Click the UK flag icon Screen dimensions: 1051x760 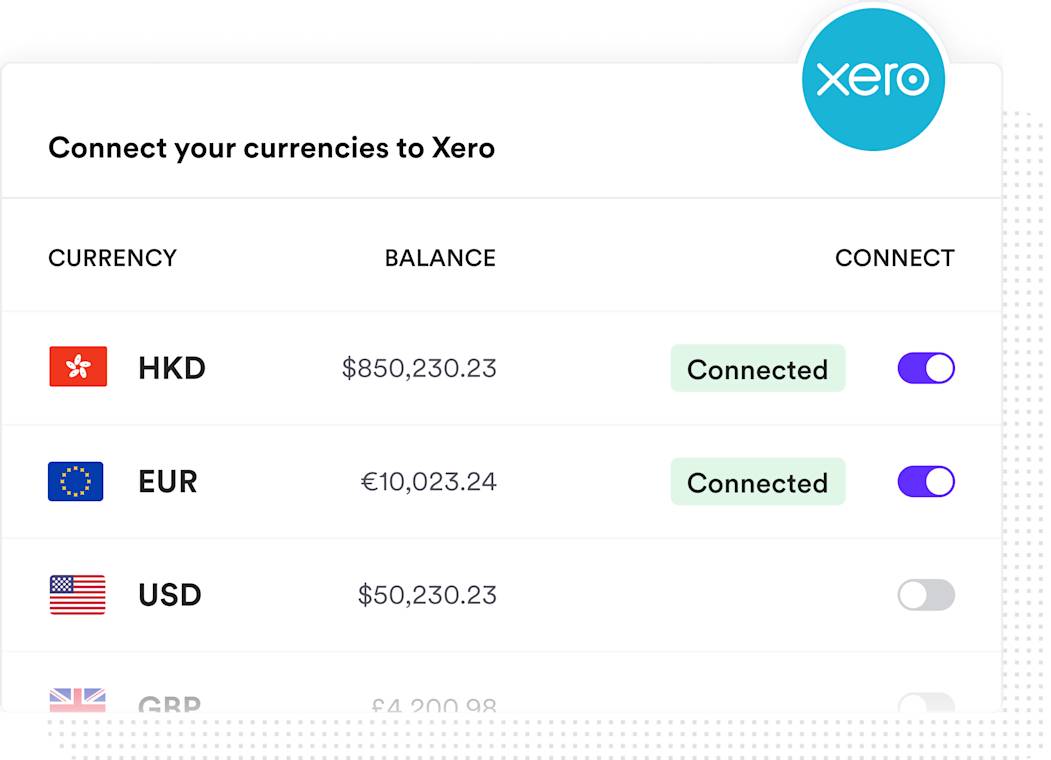click(77, 698)
